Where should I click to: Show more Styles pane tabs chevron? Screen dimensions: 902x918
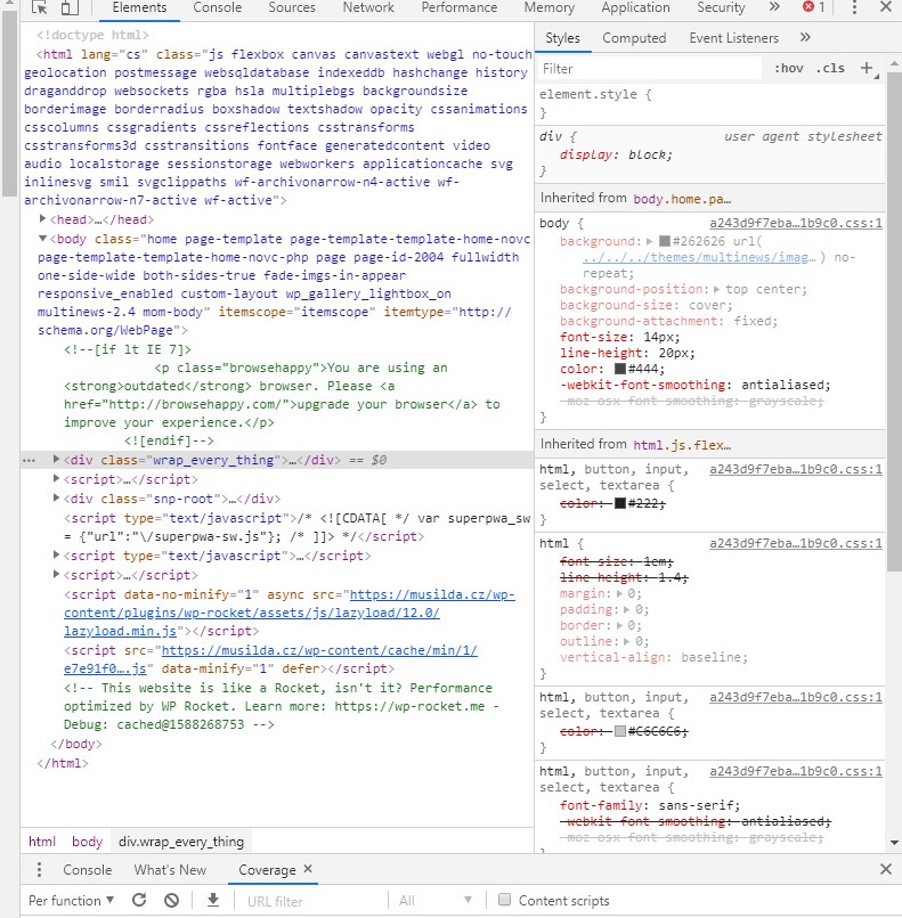(x=805, y=37)
